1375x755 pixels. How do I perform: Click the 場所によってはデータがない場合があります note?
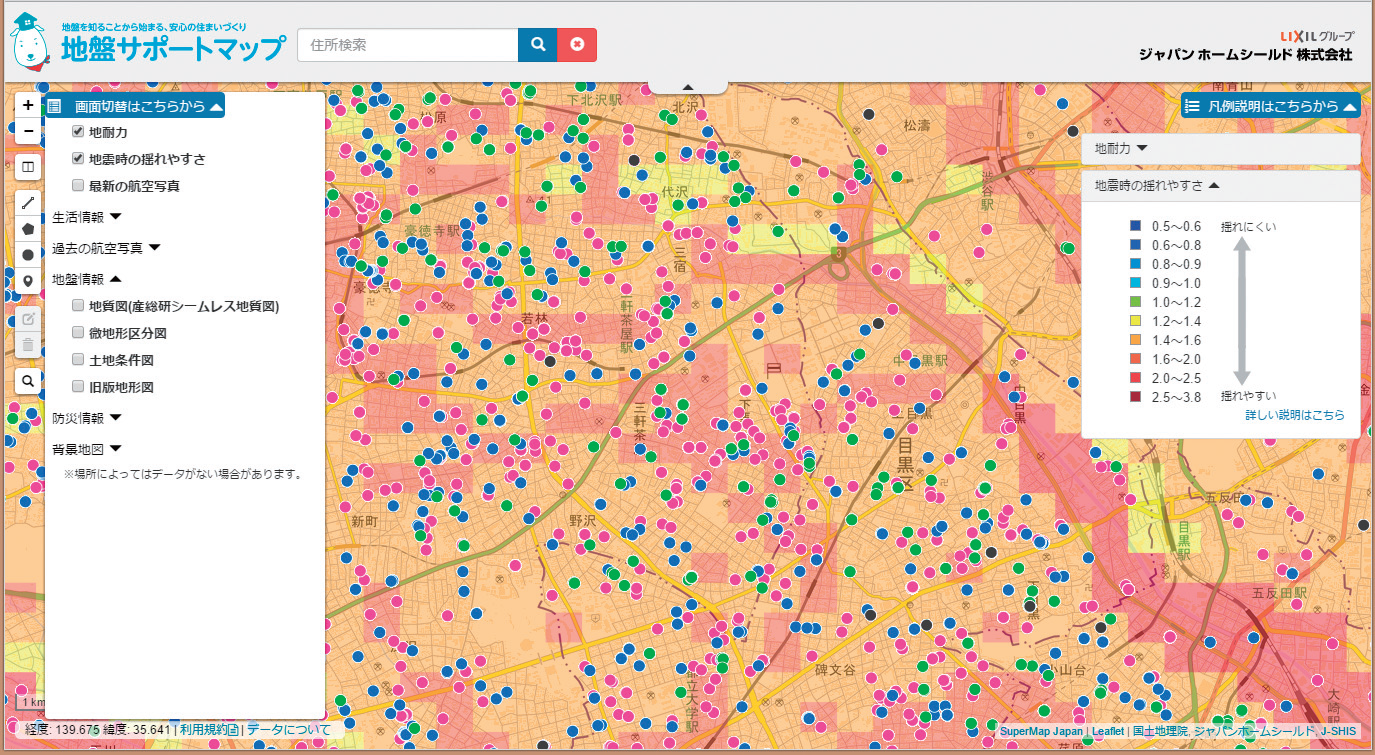tap(183, 473)
